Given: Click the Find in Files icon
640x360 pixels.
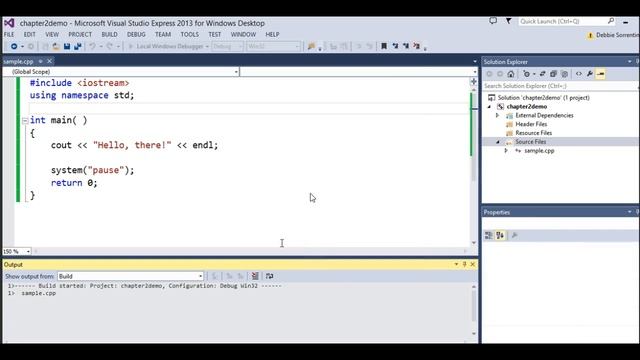Looking at the screenshot, I should coord(311,47).
